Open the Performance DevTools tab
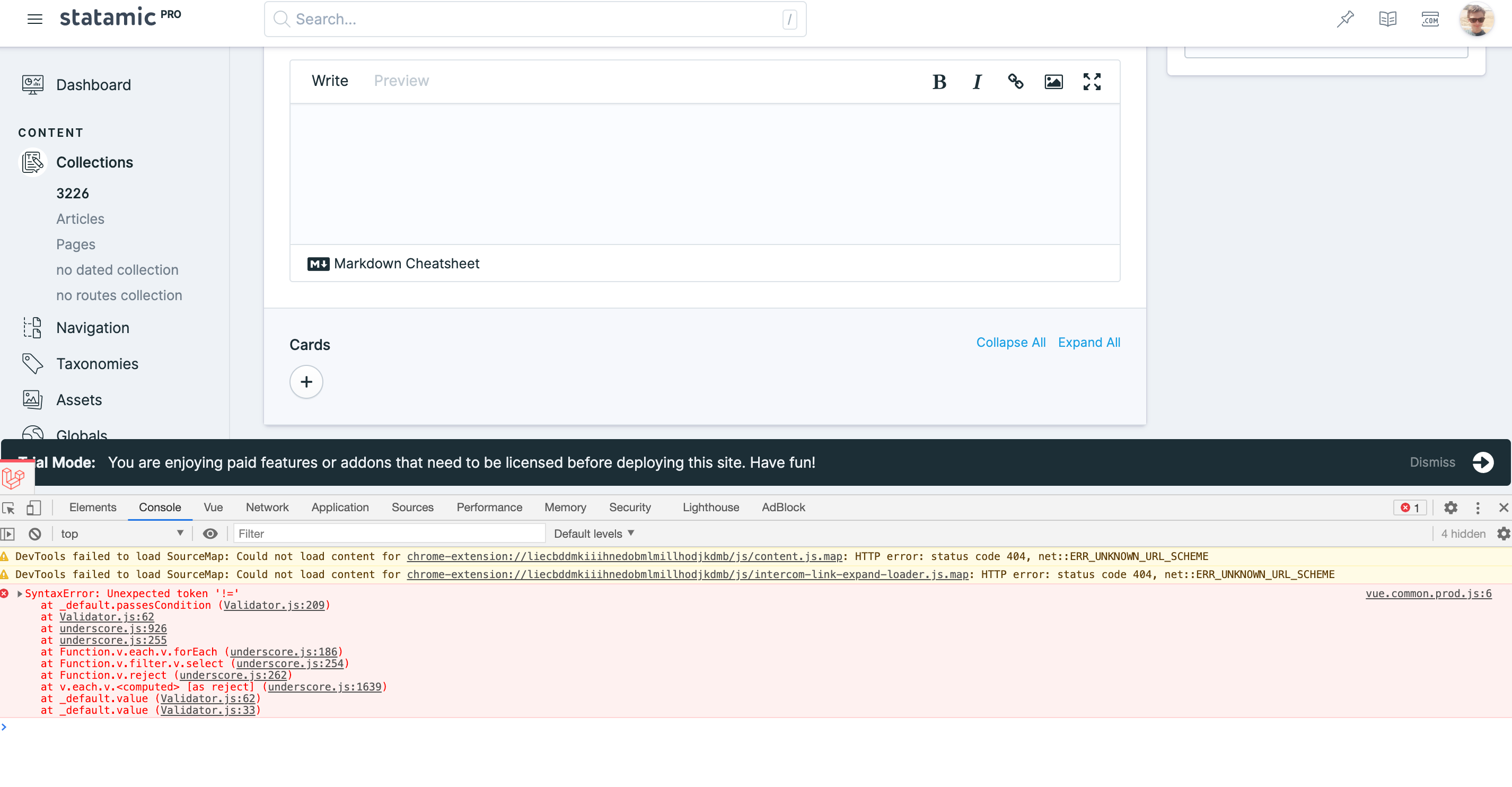This screenshot has width=1512, height=787. coord(489,508)
